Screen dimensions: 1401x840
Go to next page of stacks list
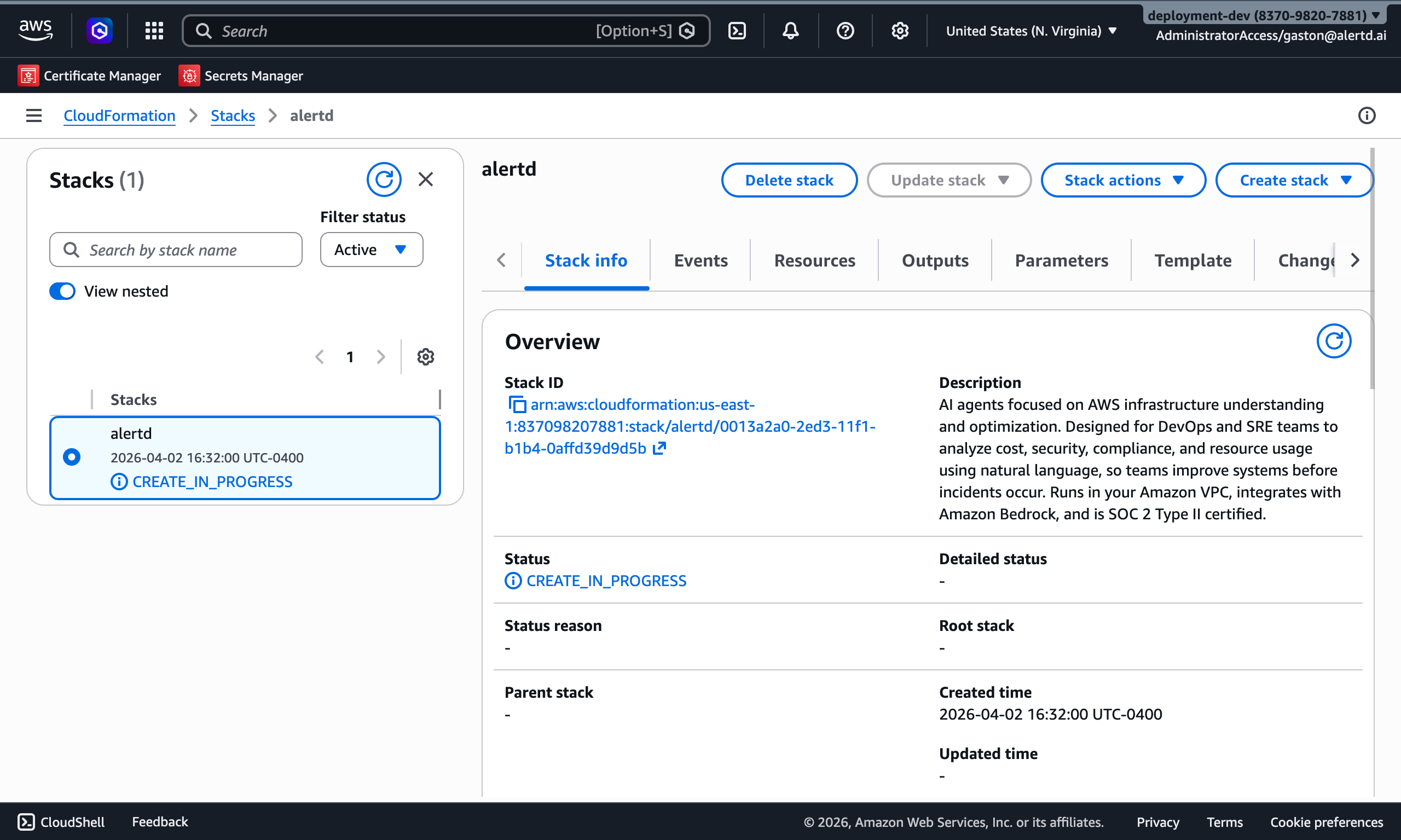click(380, 357)
